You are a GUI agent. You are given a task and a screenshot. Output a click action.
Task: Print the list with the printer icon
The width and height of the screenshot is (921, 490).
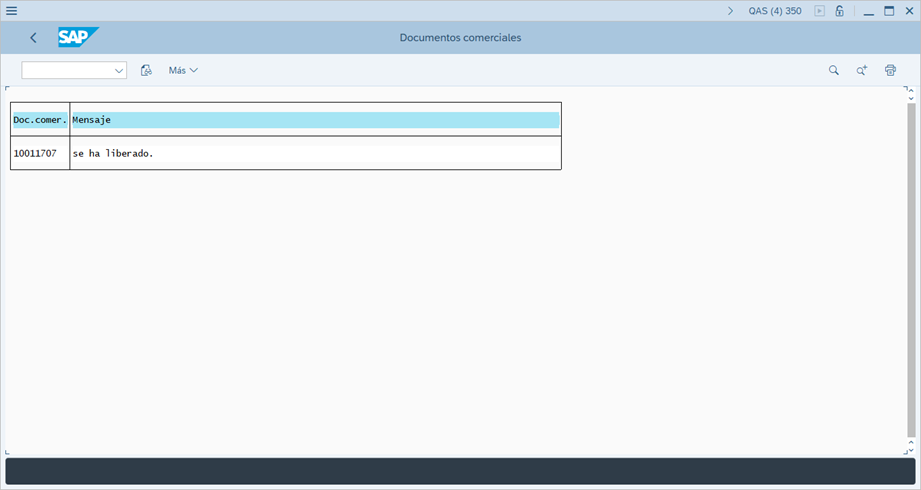890,71
